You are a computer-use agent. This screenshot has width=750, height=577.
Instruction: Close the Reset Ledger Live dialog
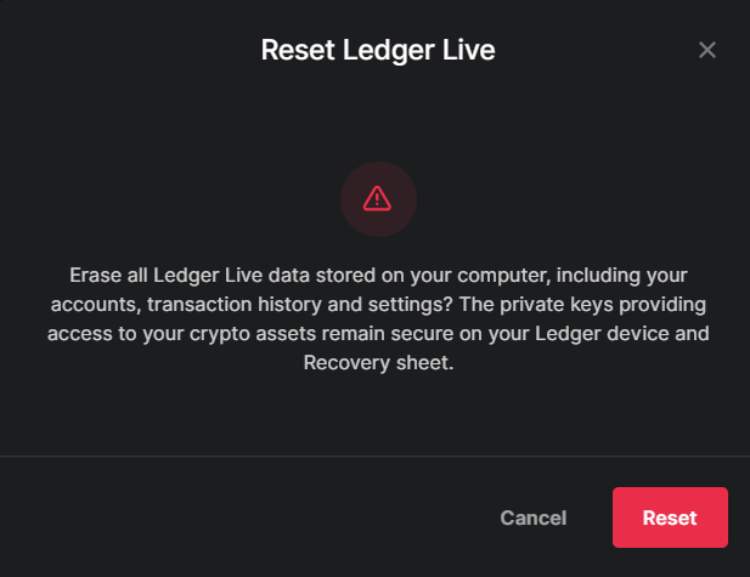tap(707, 50)
